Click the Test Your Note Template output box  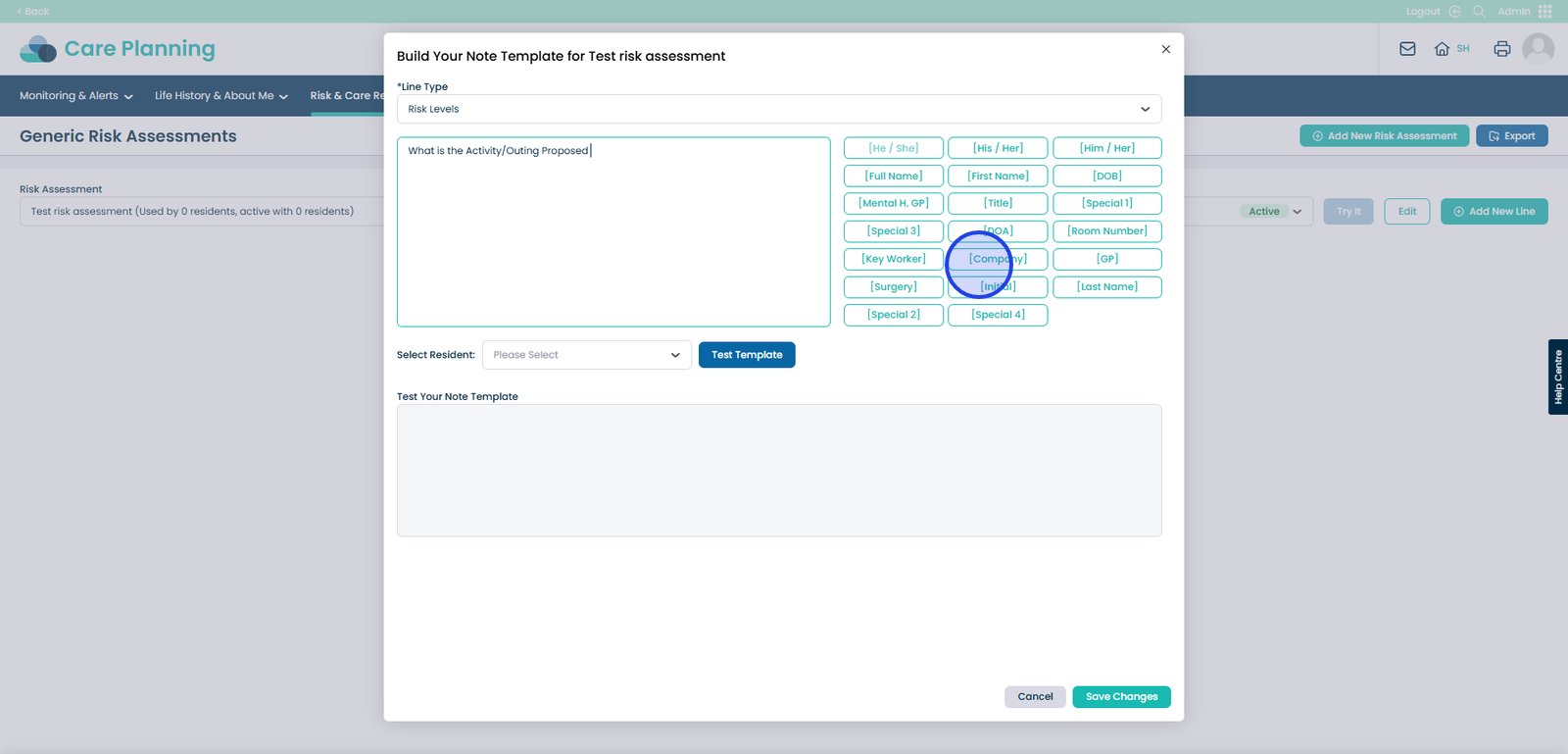pos(779,471)
